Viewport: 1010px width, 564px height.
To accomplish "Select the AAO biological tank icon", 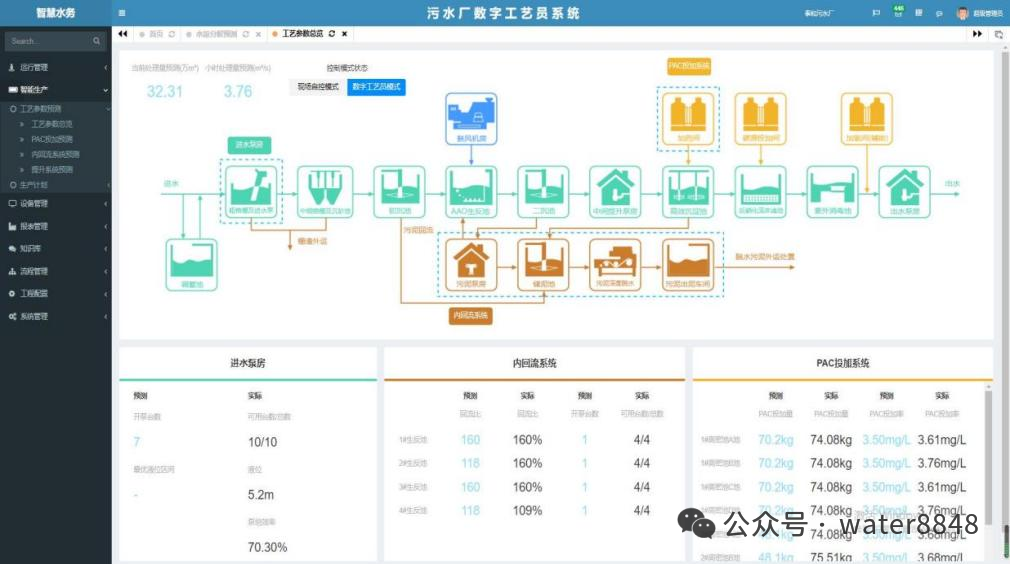I will click(x=471, y=191).
